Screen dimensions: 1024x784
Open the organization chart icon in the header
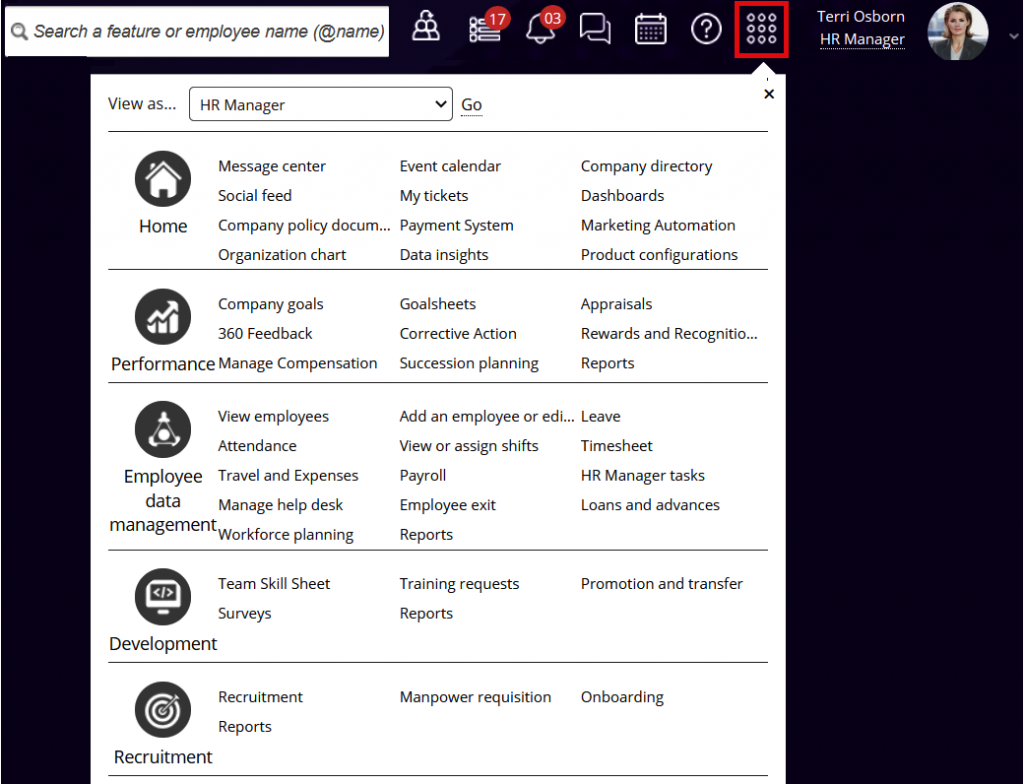tap(426, 28)
